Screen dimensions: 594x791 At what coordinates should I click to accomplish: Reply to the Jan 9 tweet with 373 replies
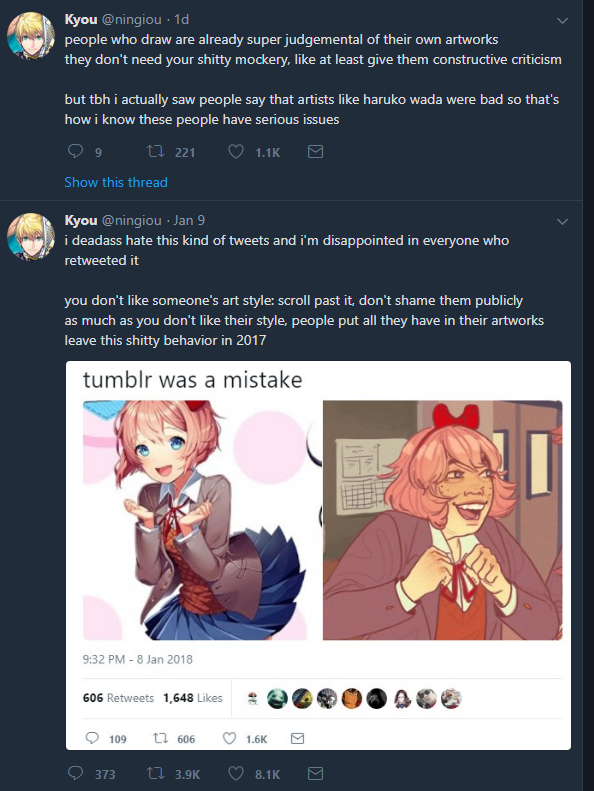pos(75,773)
